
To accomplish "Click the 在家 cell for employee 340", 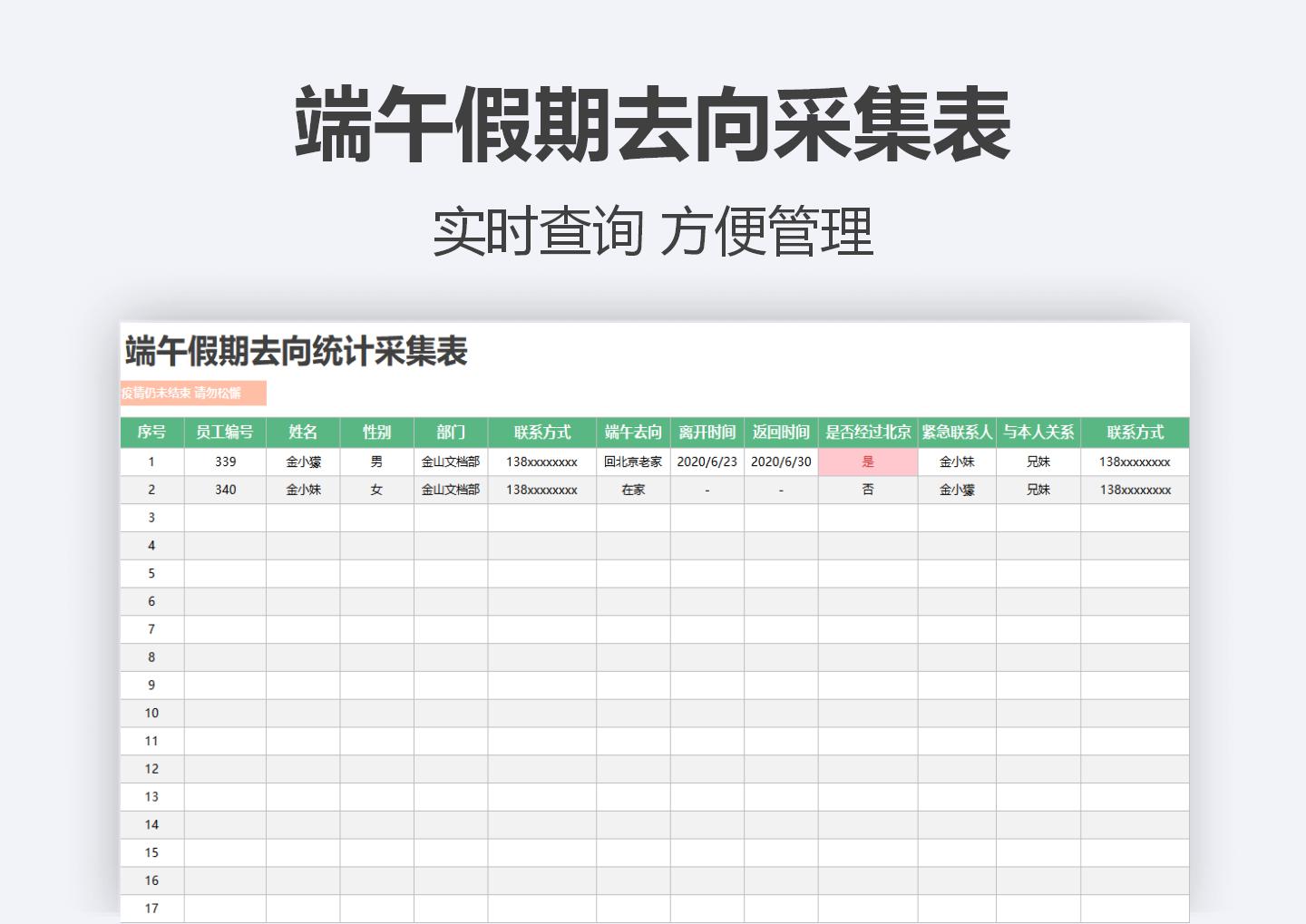I will (633, 490).
